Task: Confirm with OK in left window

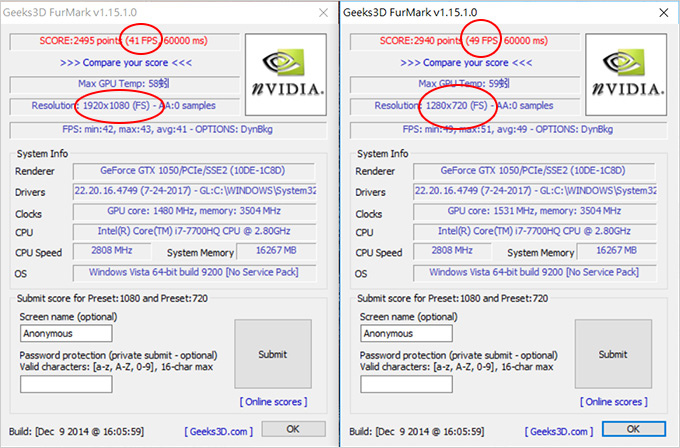Action: (293, 429)
